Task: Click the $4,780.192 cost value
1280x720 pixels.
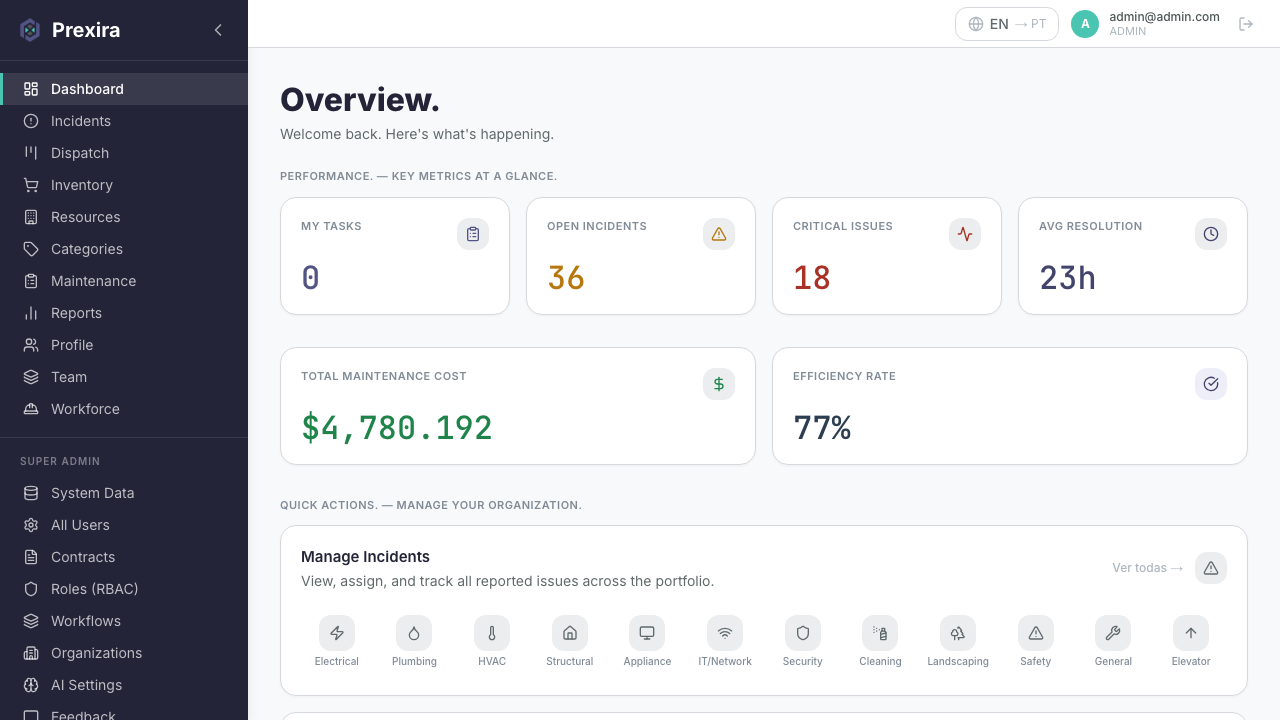Action: [397, 428]
